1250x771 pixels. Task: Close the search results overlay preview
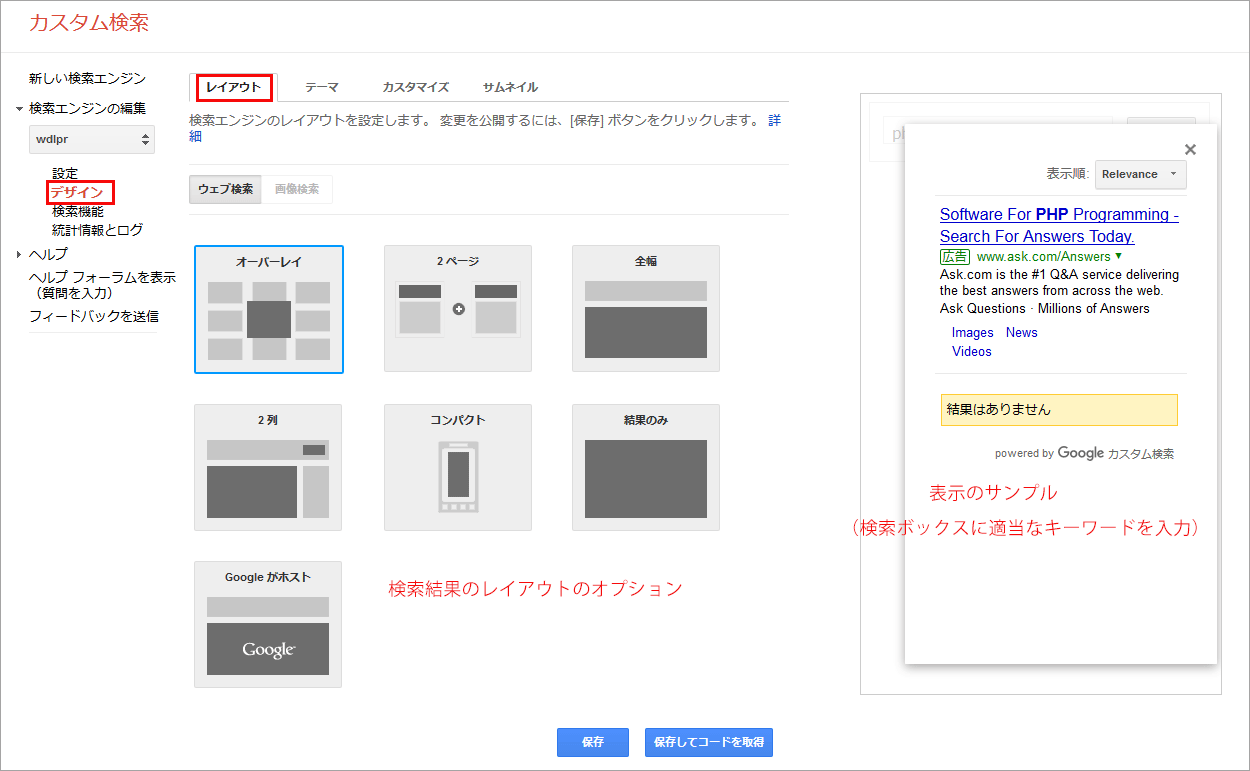1190,149
